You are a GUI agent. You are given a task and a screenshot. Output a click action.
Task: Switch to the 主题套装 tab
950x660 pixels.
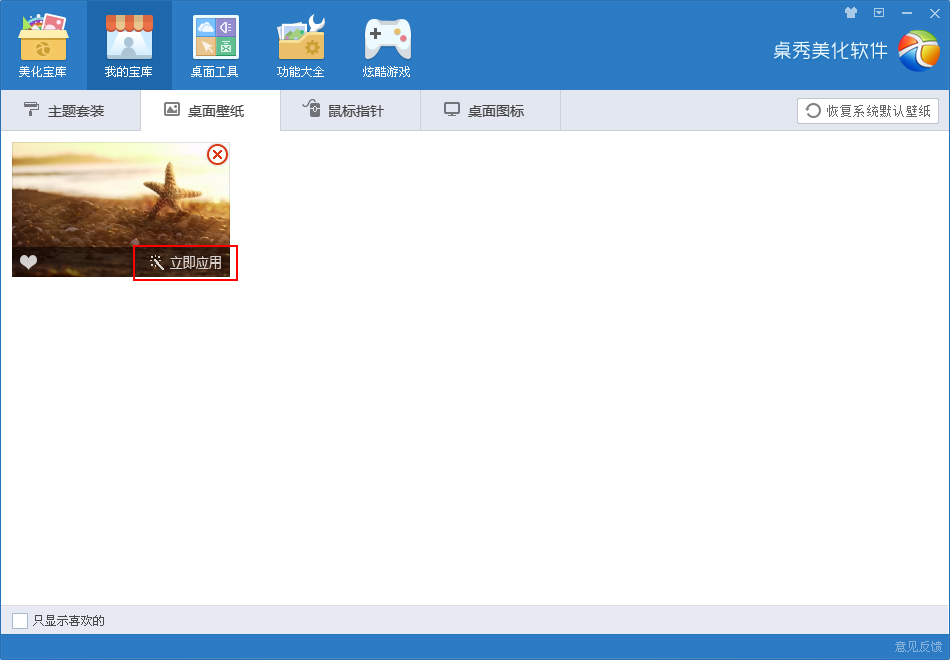click(x=71, y=110)
